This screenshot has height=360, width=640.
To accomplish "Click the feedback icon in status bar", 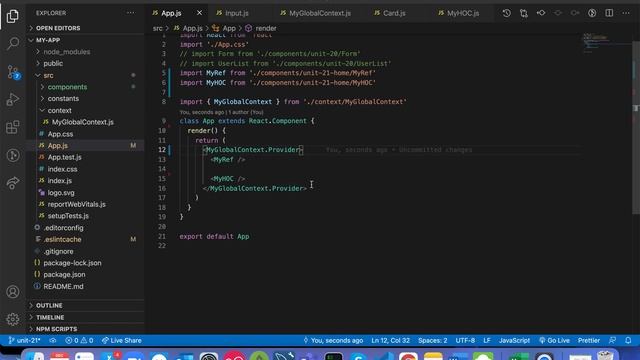I will [612, 340].
